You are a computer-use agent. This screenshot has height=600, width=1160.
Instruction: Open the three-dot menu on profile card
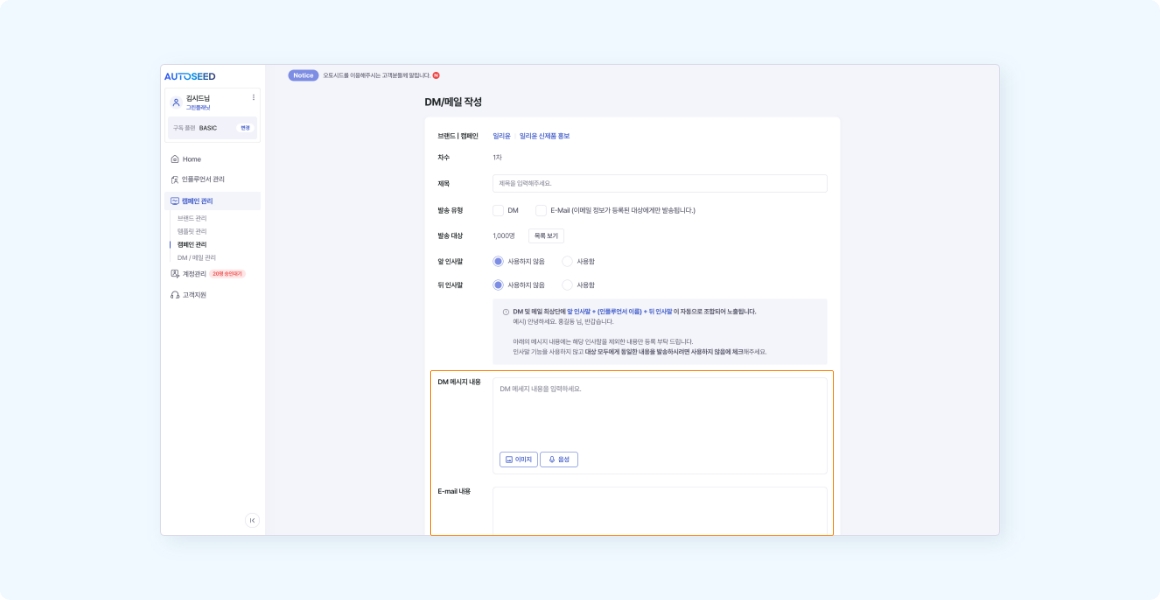click(253, 98)
